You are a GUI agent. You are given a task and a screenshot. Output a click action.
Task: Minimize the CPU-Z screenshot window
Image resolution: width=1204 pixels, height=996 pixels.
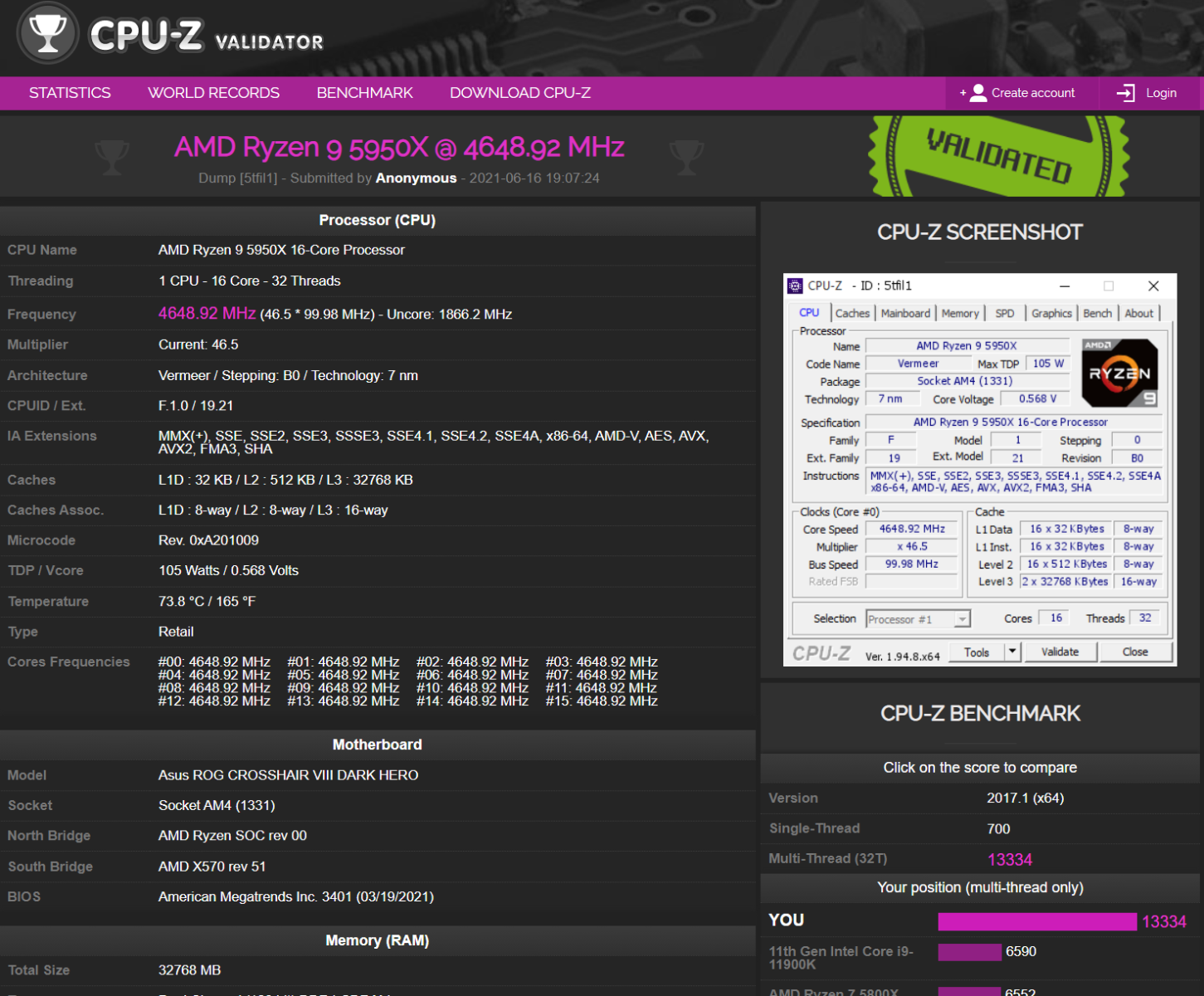pos(1065,286)
